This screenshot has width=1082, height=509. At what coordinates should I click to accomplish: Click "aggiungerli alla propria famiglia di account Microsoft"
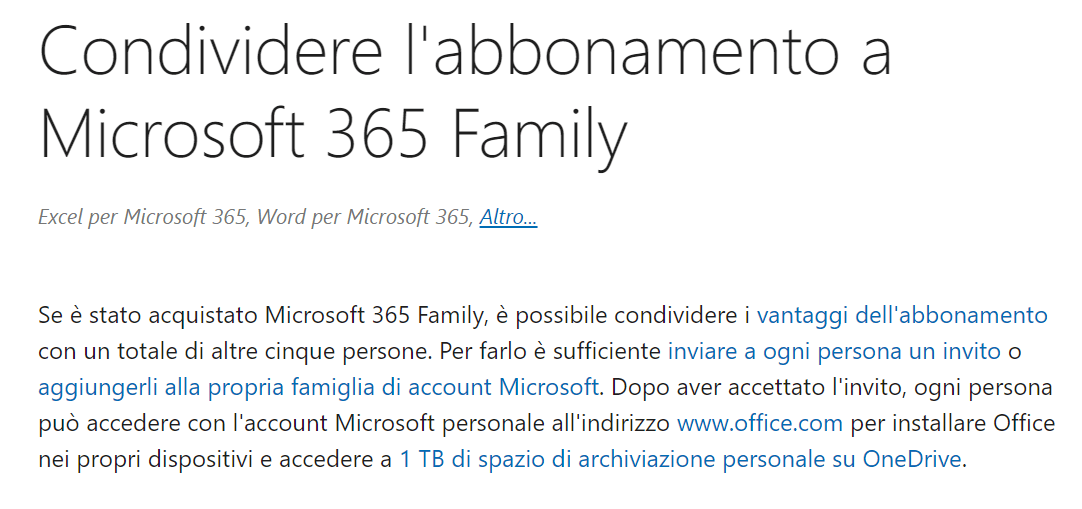(318, 388)
